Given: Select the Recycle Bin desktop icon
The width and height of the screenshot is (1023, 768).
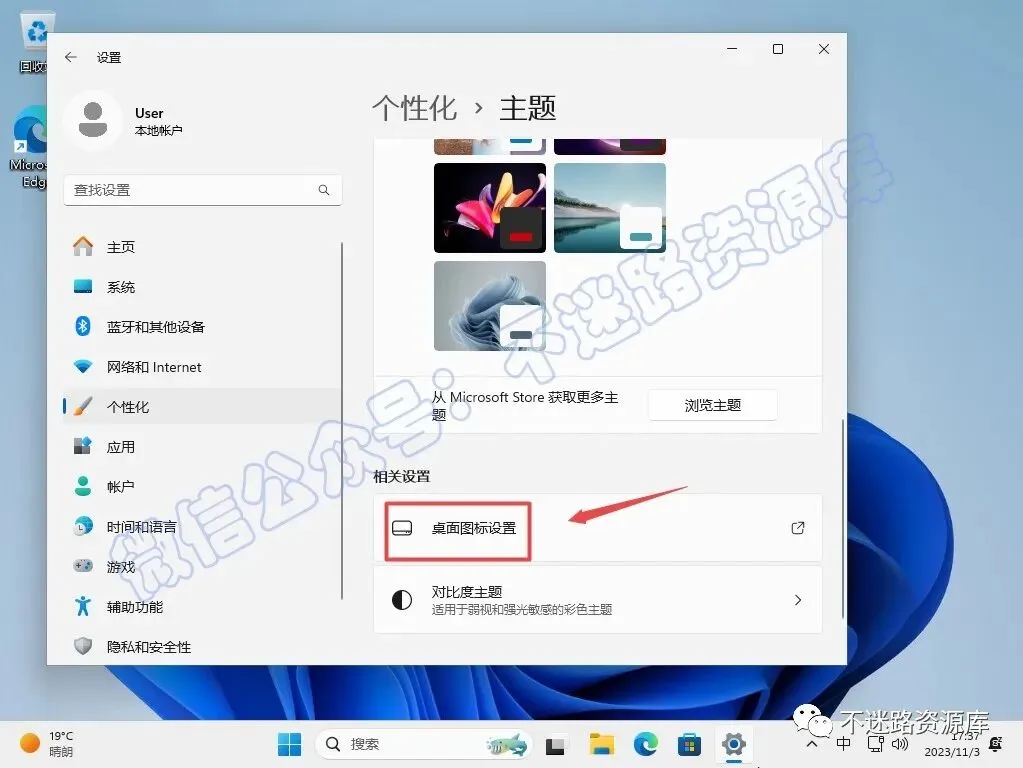Looking at the screenshot, I should coord(34,42).
